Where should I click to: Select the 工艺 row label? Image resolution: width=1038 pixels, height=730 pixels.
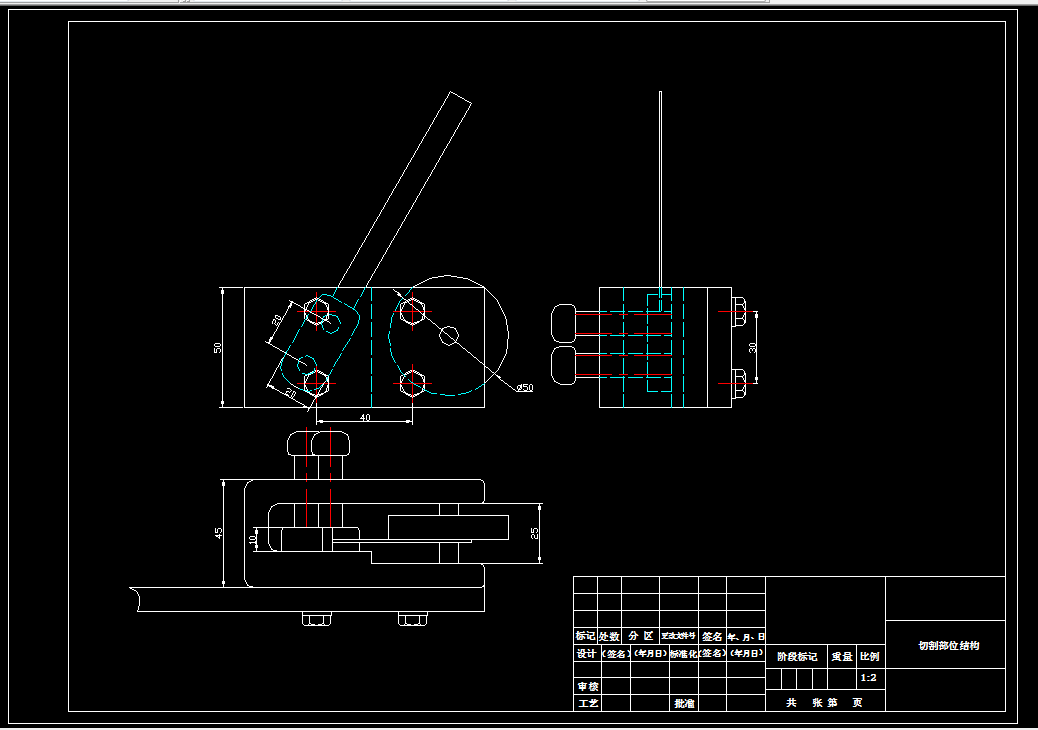[588, 703]
